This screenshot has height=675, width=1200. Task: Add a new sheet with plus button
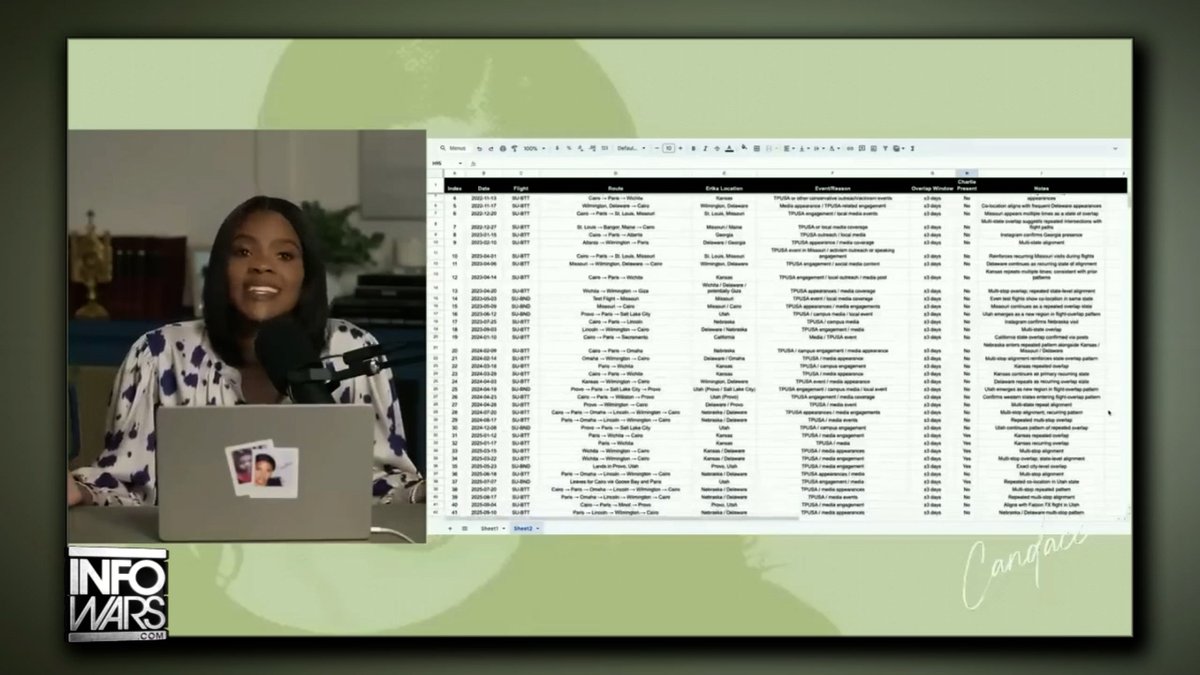click(449, 527)
